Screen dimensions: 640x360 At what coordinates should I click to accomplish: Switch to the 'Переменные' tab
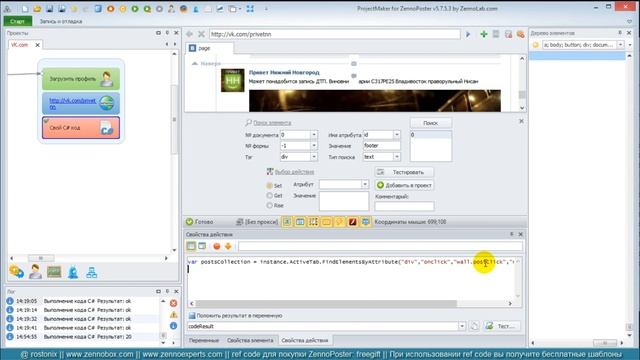pyautogui.click(x=204, y=340)
